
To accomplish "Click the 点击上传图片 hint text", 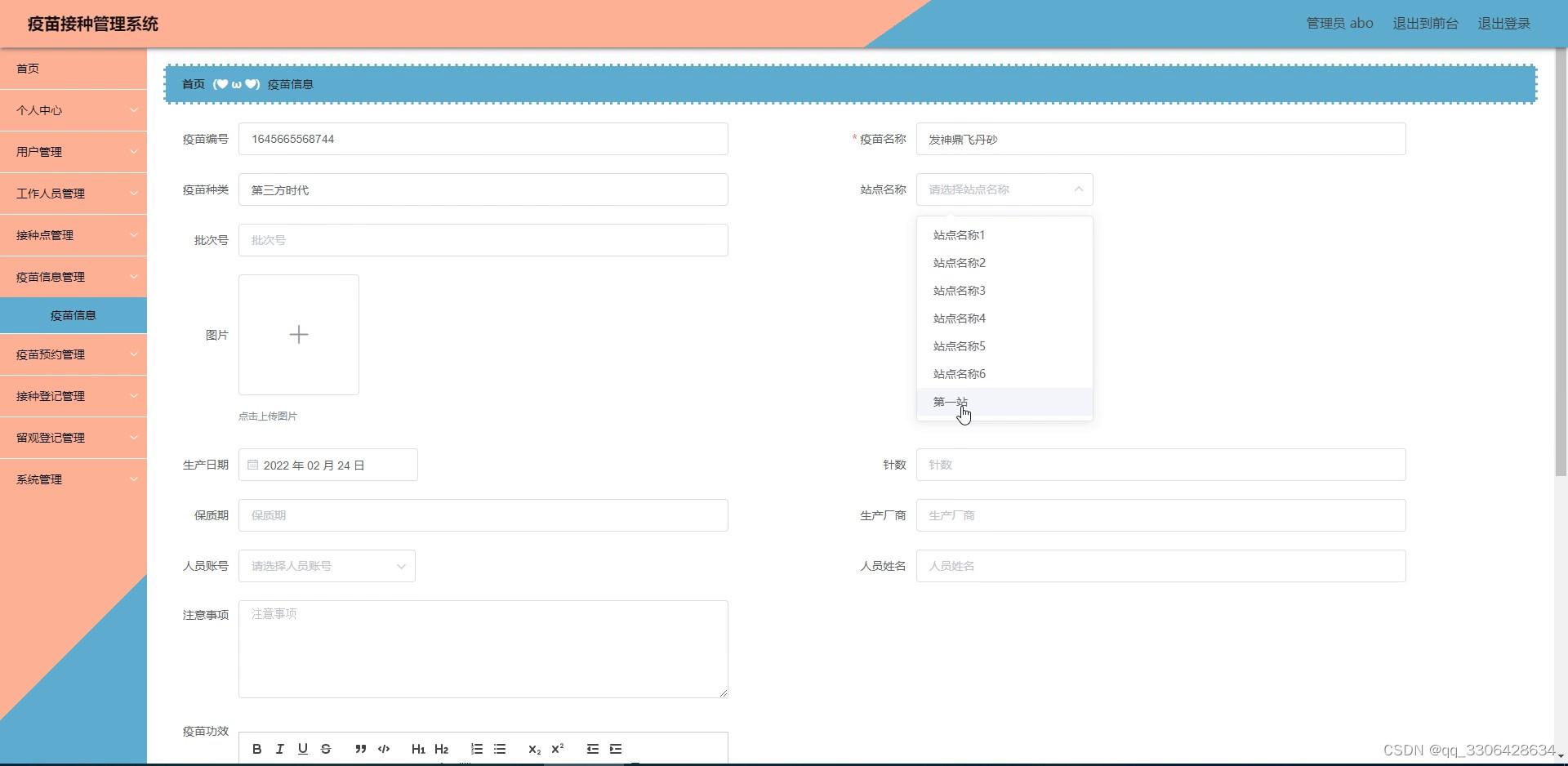I will click(x=268, y=416).
